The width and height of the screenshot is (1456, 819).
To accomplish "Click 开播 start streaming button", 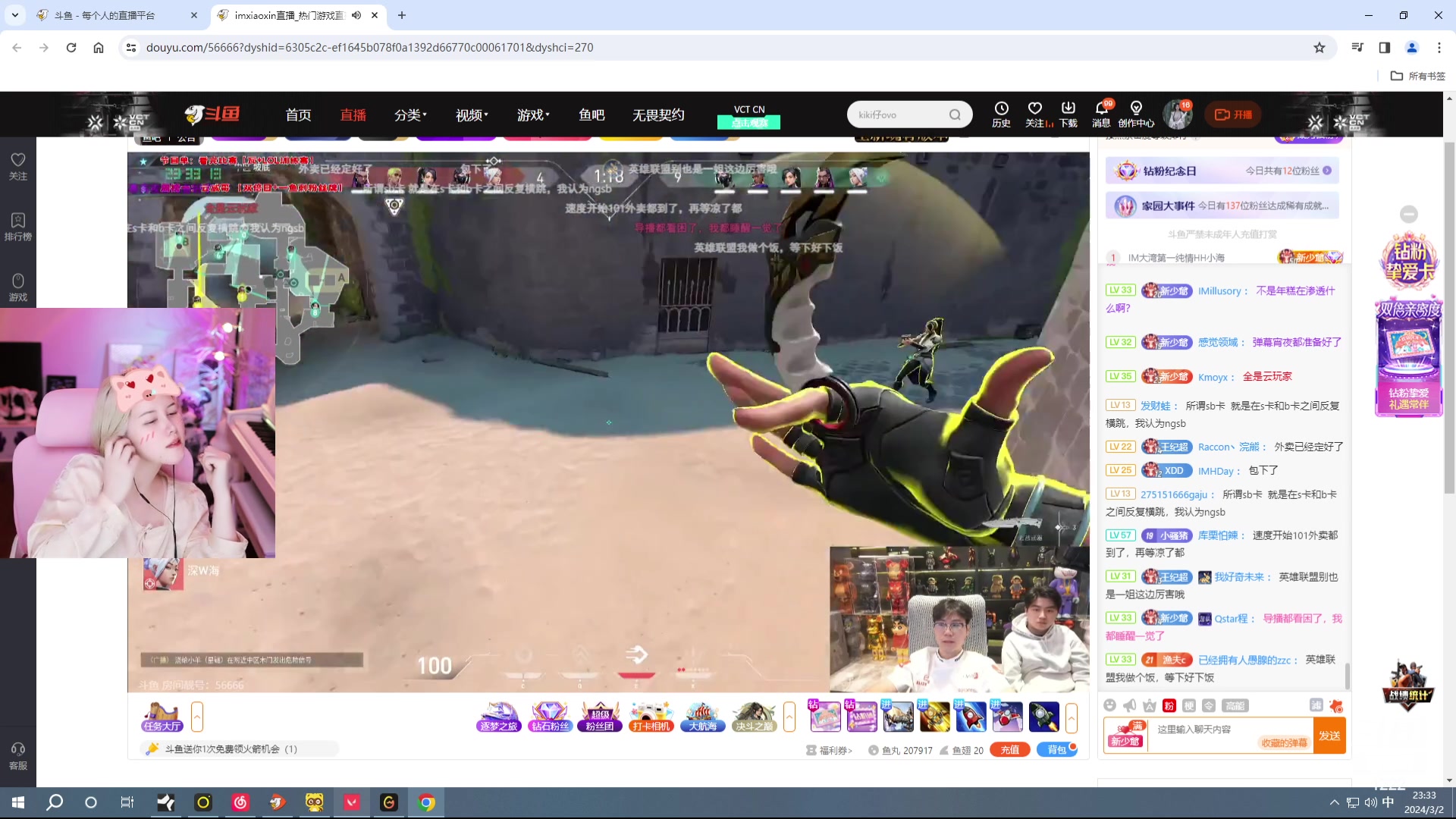I will tap(1233, 115).
